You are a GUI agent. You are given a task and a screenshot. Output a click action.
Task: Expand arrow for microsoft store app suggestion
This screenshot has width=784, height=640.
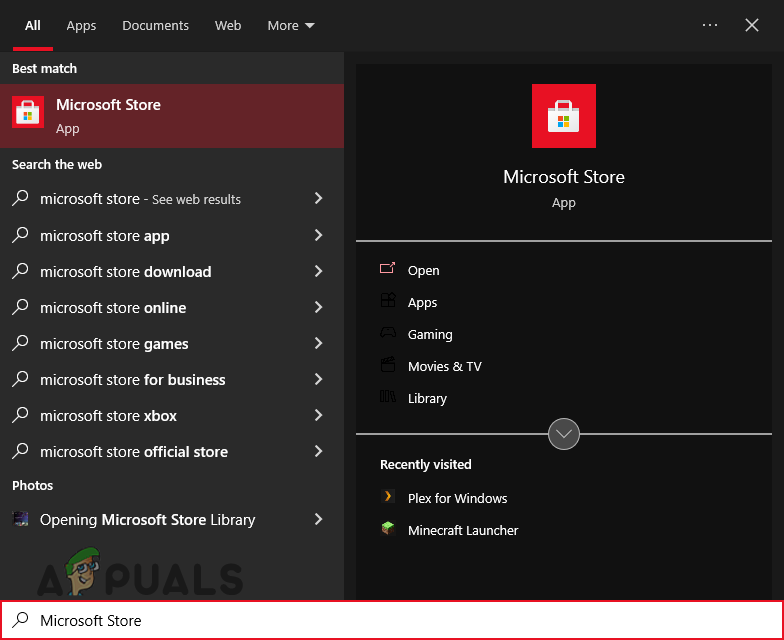point(319,235)
